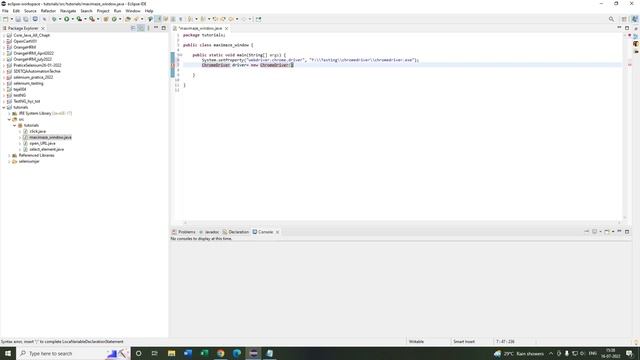Expand JRE System Library node
The image size is (640, 360).
pyautogui.click(x=9, y=113)
